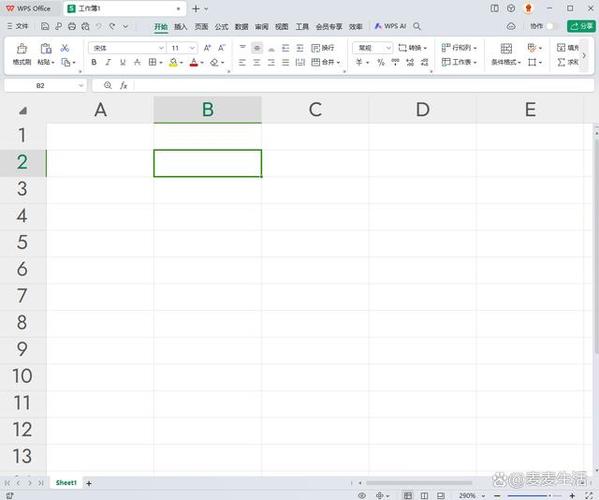599x500 pixels.
Task: Apply italic formatting icon
Action: [108, 62]
